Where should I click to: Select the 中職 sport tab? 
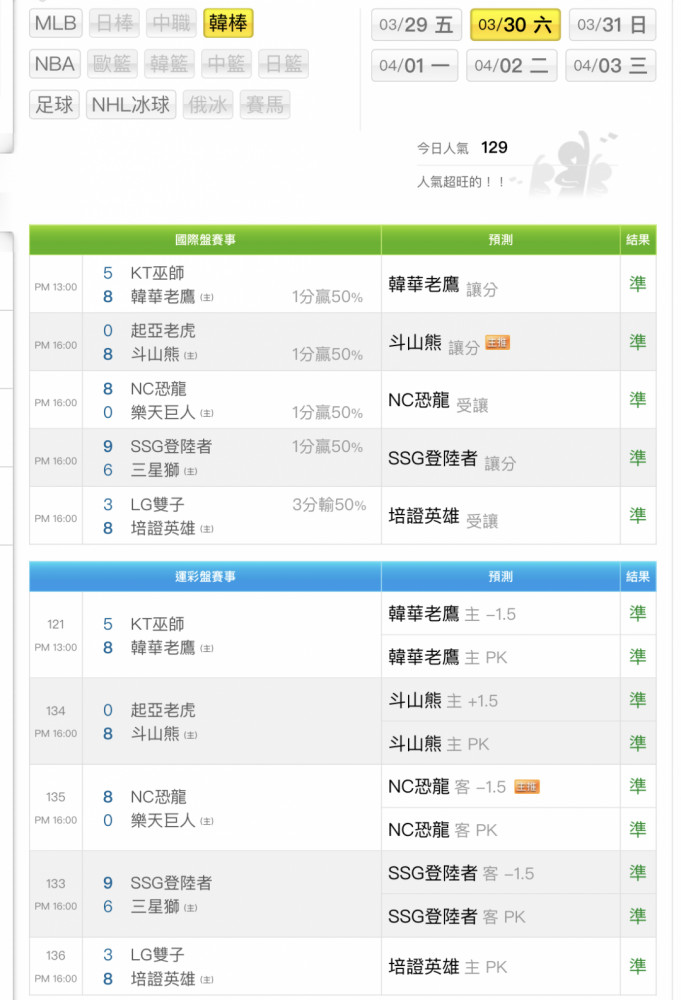pyautogui.click(x=172, y=24)
